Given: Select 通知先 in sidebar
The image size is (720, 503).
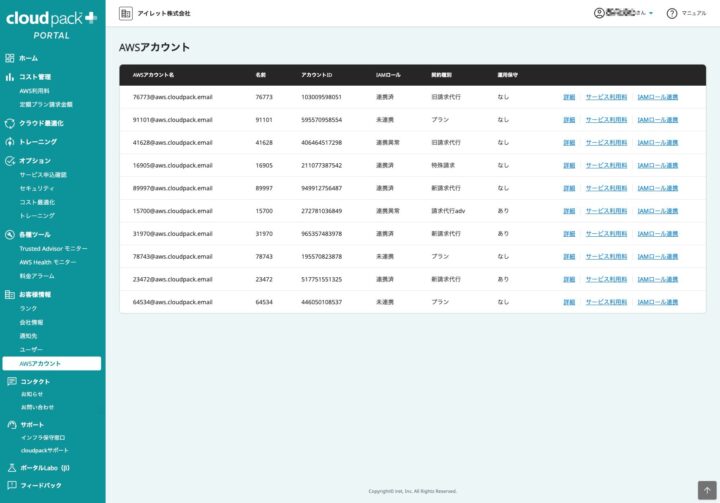Looking at the screenshot, I should click(x=28, y=336).
